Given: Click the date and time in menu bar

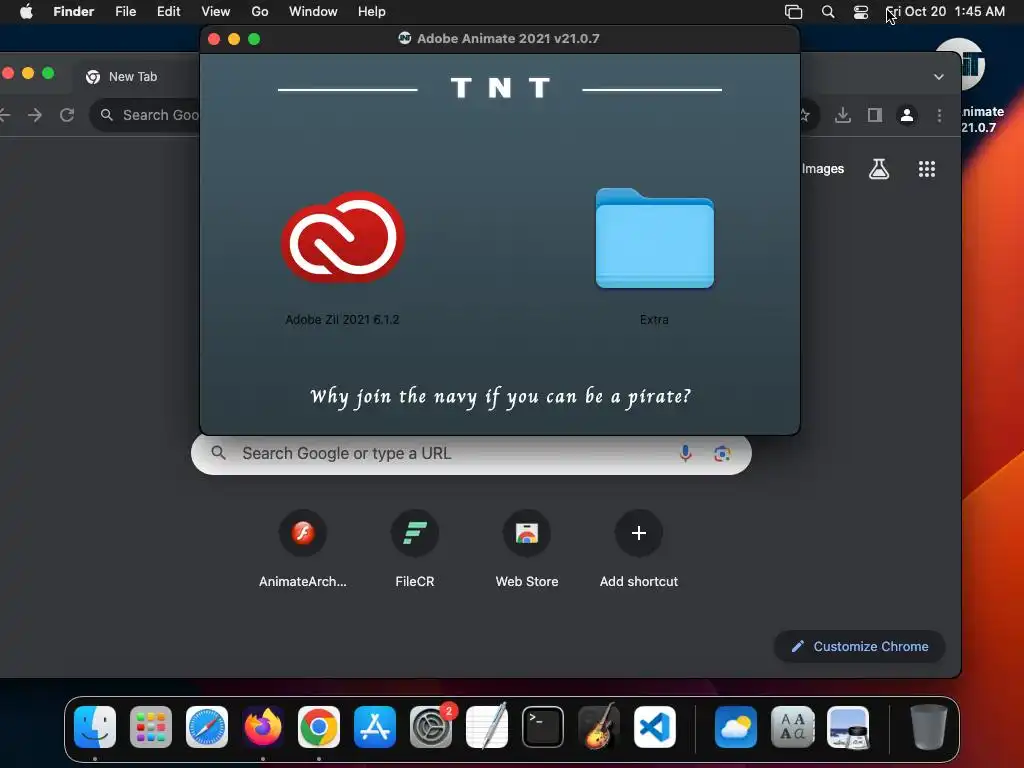Looking at the screenshot, I should (x=946, y=12).
